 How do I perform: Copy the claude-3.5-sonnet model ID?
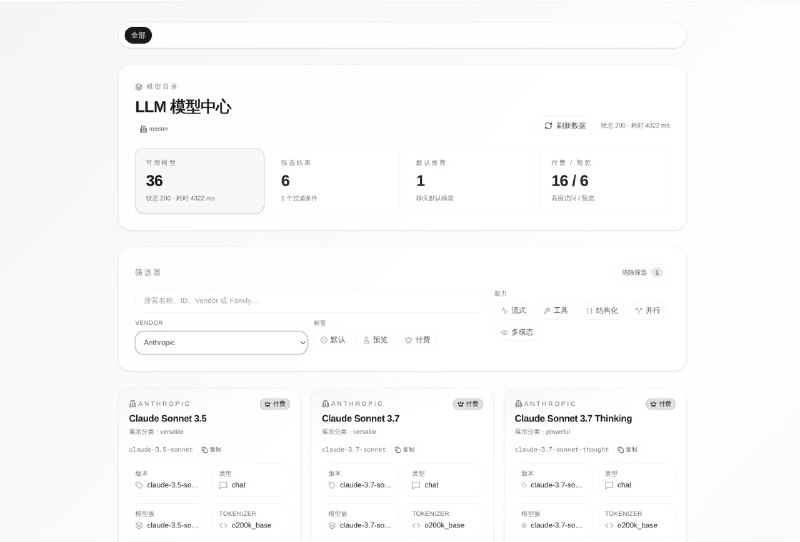pyautogui.click(x=211, y=450)
